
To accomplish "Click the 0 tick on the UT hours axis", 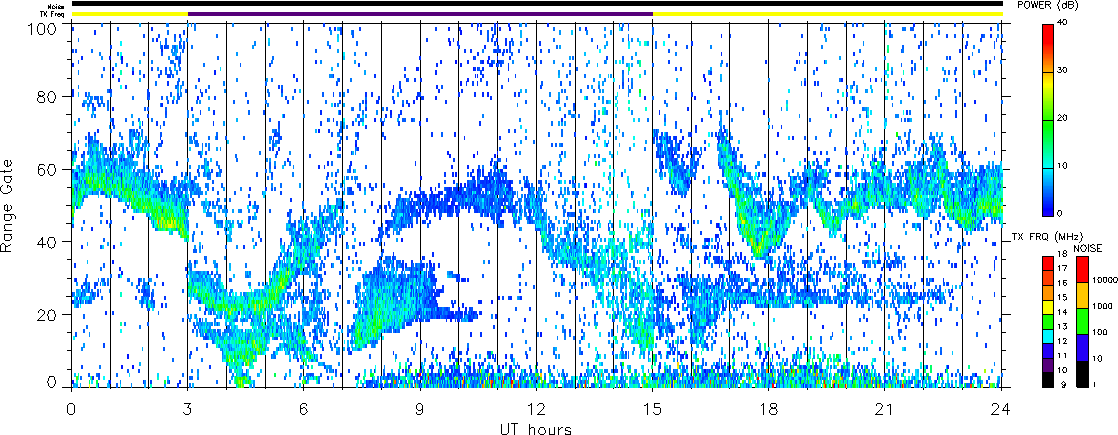I will (x=71, y=409).
